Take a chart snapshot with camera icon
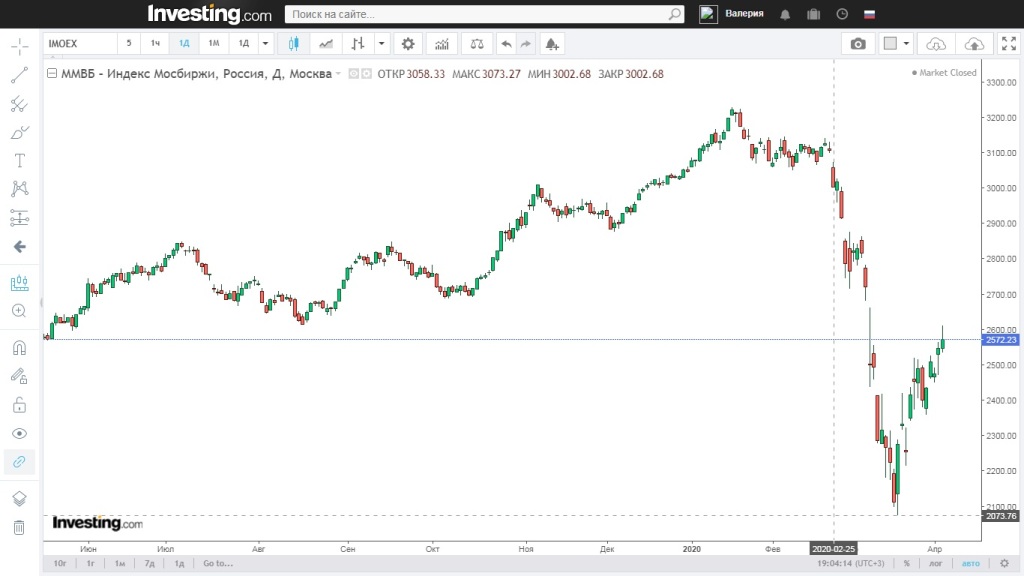Image resolution: width=1024 pixels, height=576 pixels. pos(858,44)
